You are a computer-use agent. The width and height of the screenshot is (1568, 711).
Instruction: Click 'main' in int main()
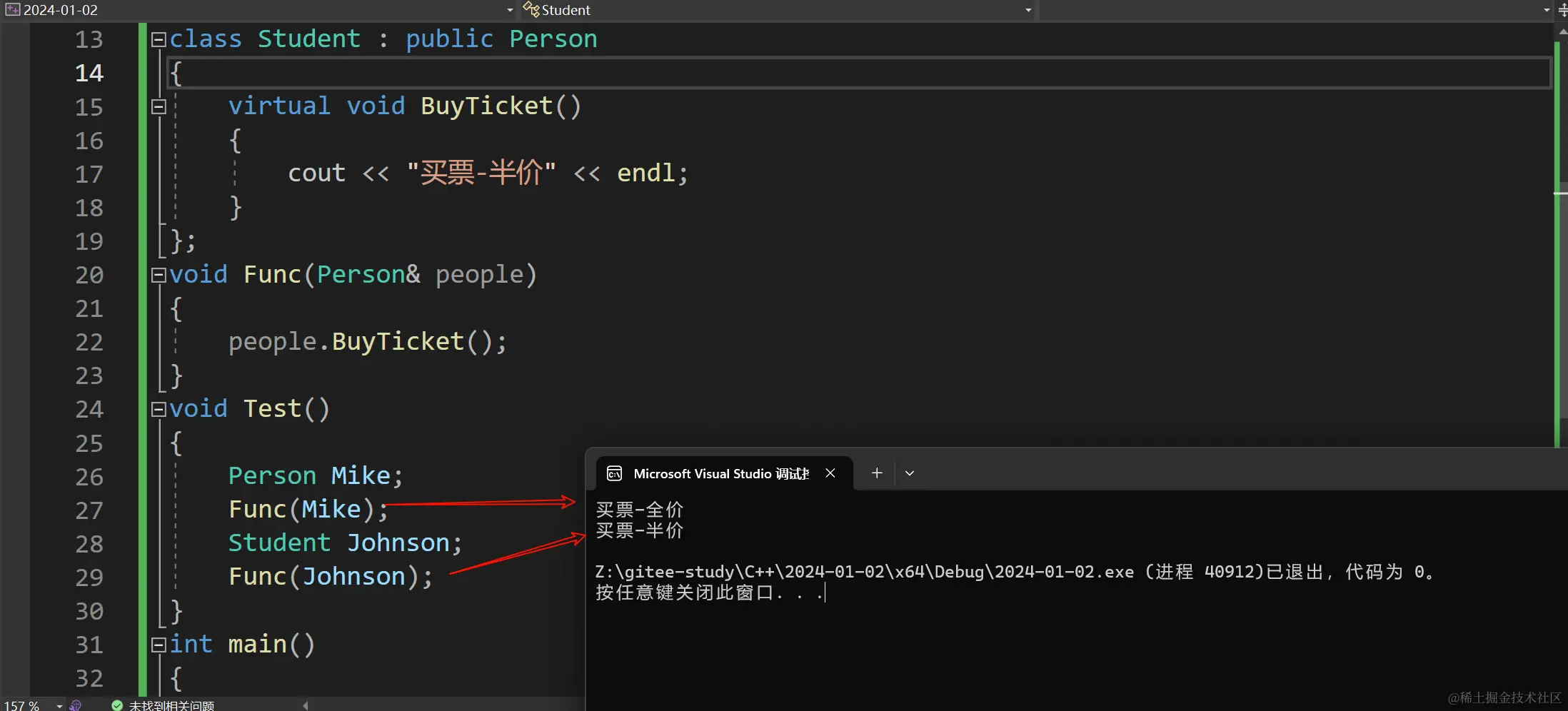pos(257,645)
